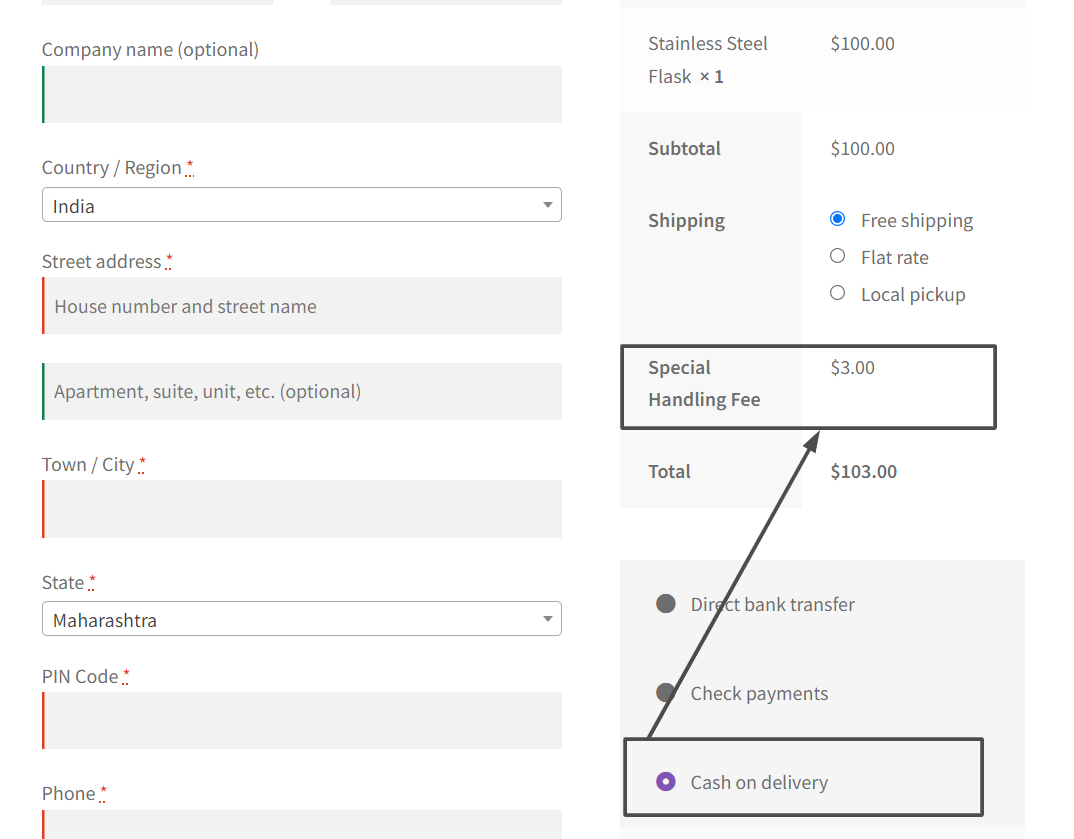Click the Stainless Steel Flask product name
This screenshot has height=839, width=1074.
pyautogui.click(x=708, y=59)
